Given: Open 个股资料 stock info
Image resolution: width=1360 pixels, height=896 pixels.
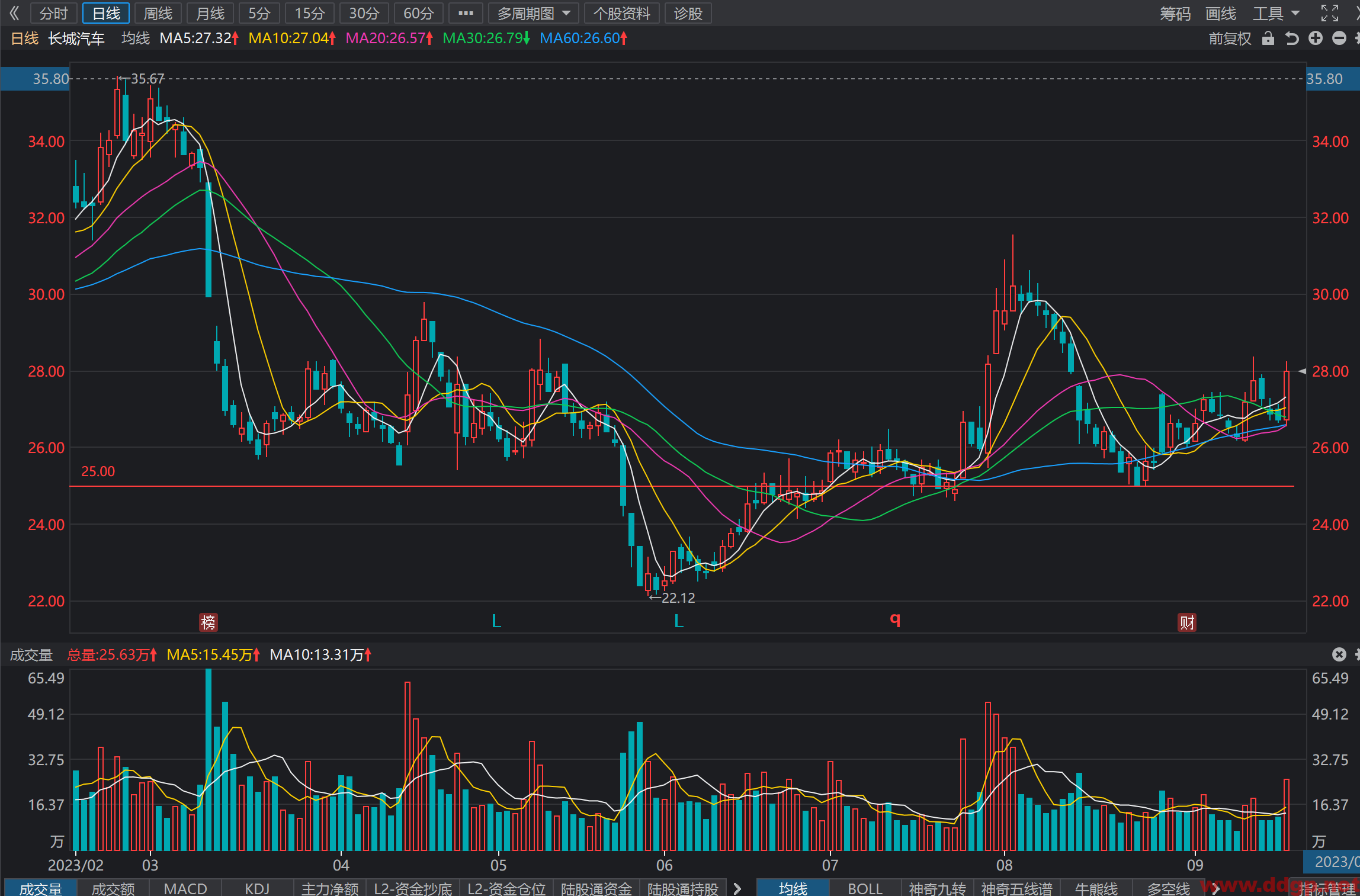Looking at the screenshot, I should 622,13.
